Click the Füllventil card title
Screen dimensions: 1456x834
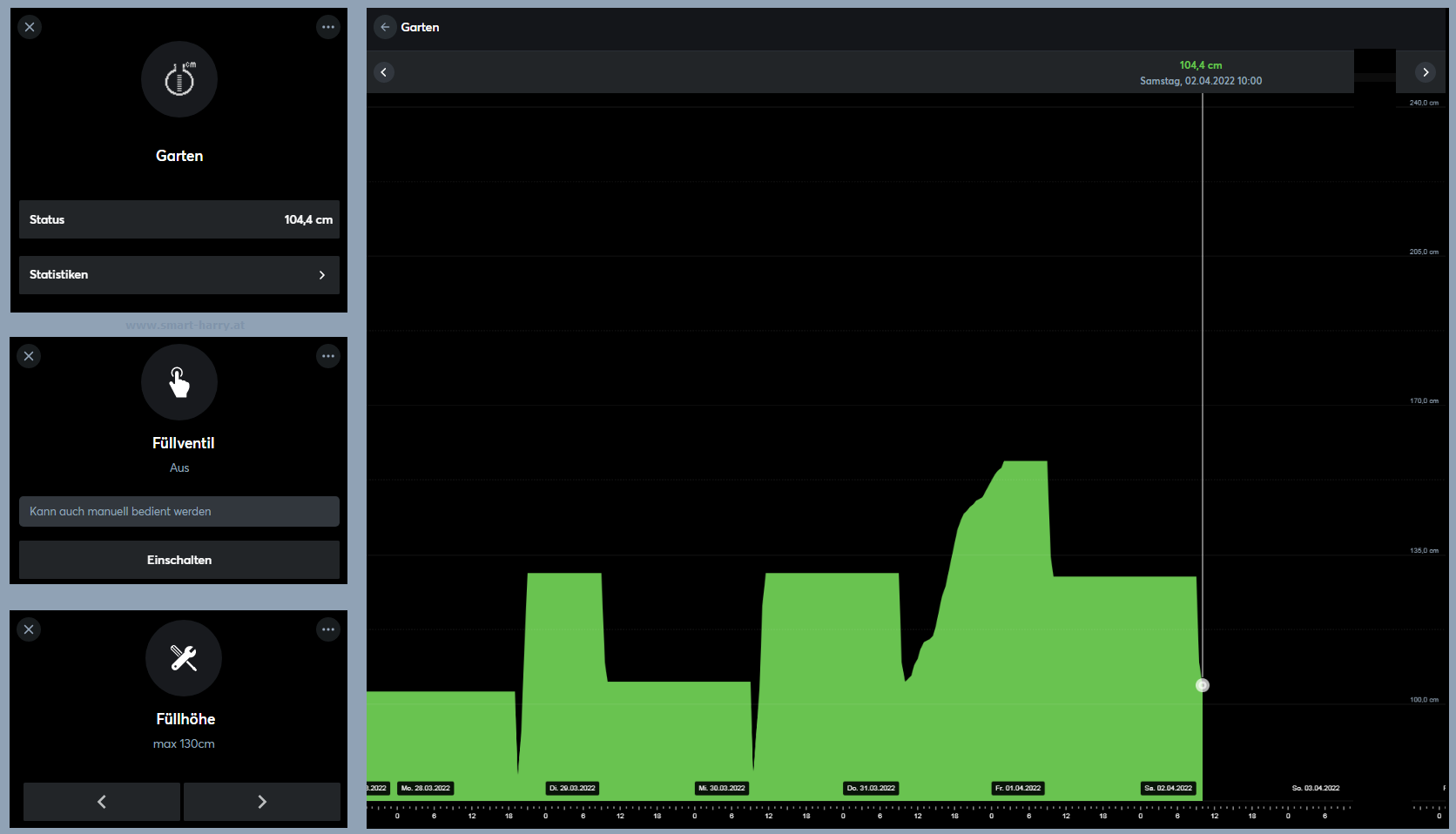(x=183, y=443)
